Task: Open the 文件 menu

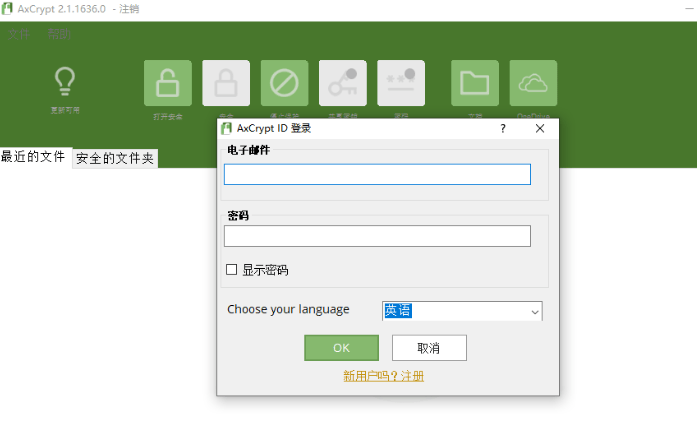Action: (x=19, y=34)
